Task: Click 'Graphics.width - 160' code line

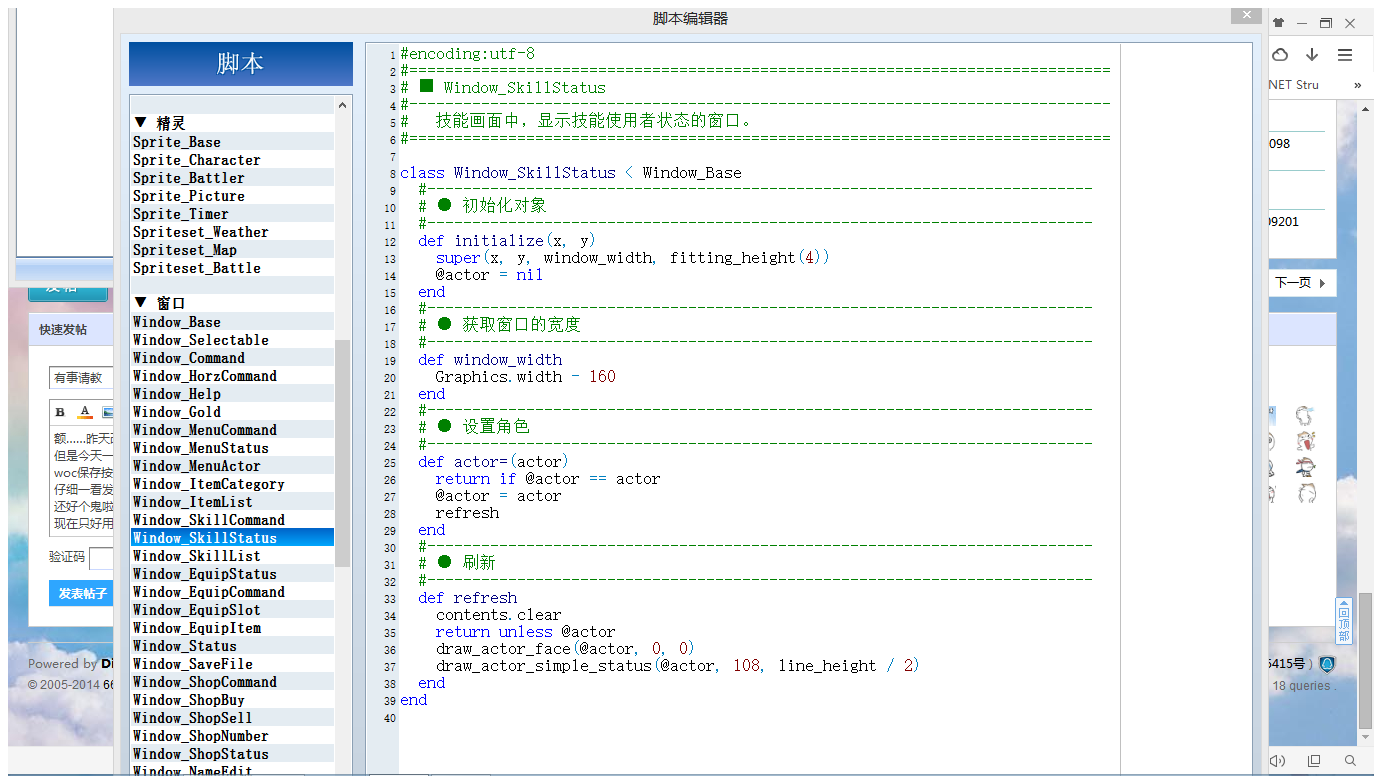Action: [525, 377]
